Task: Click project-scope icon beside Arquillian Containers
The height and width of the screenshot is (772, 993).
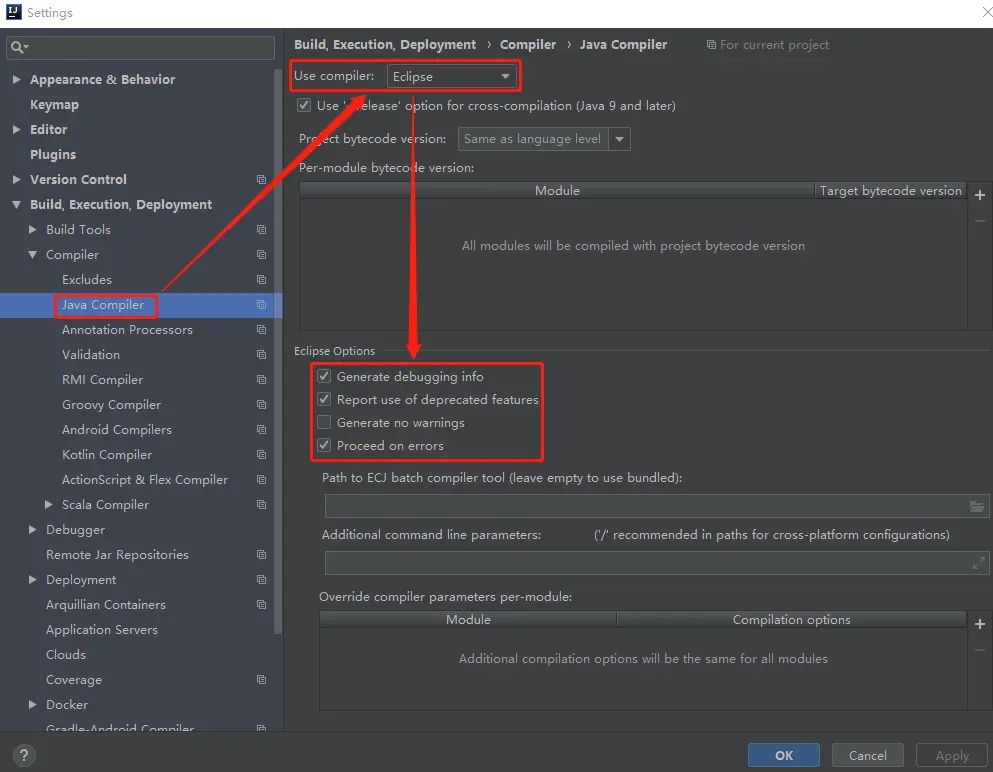Action: point(261,605)
